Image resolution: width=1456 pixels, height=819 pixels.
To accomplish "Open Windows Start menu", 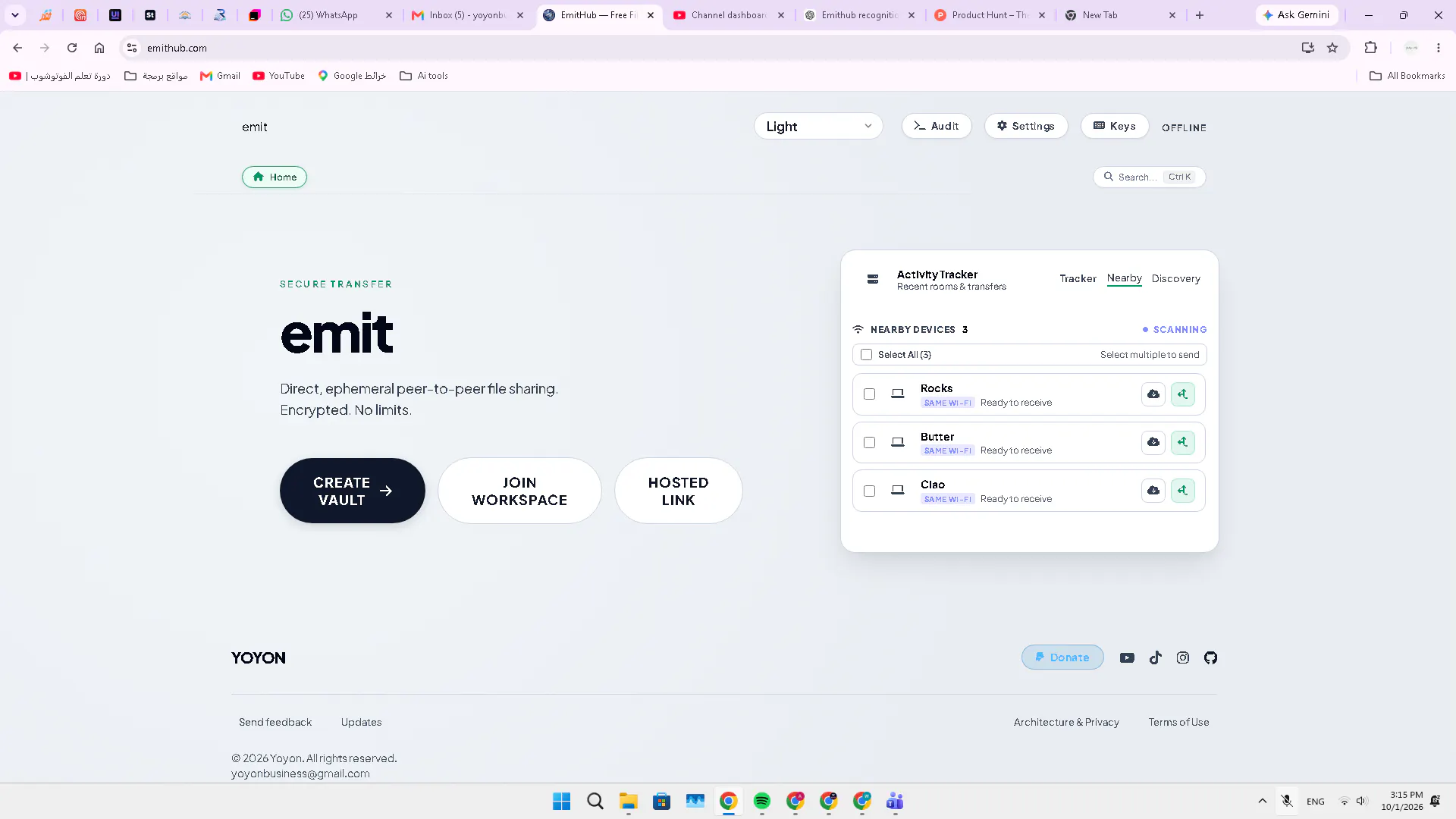I will coord(561,801).
